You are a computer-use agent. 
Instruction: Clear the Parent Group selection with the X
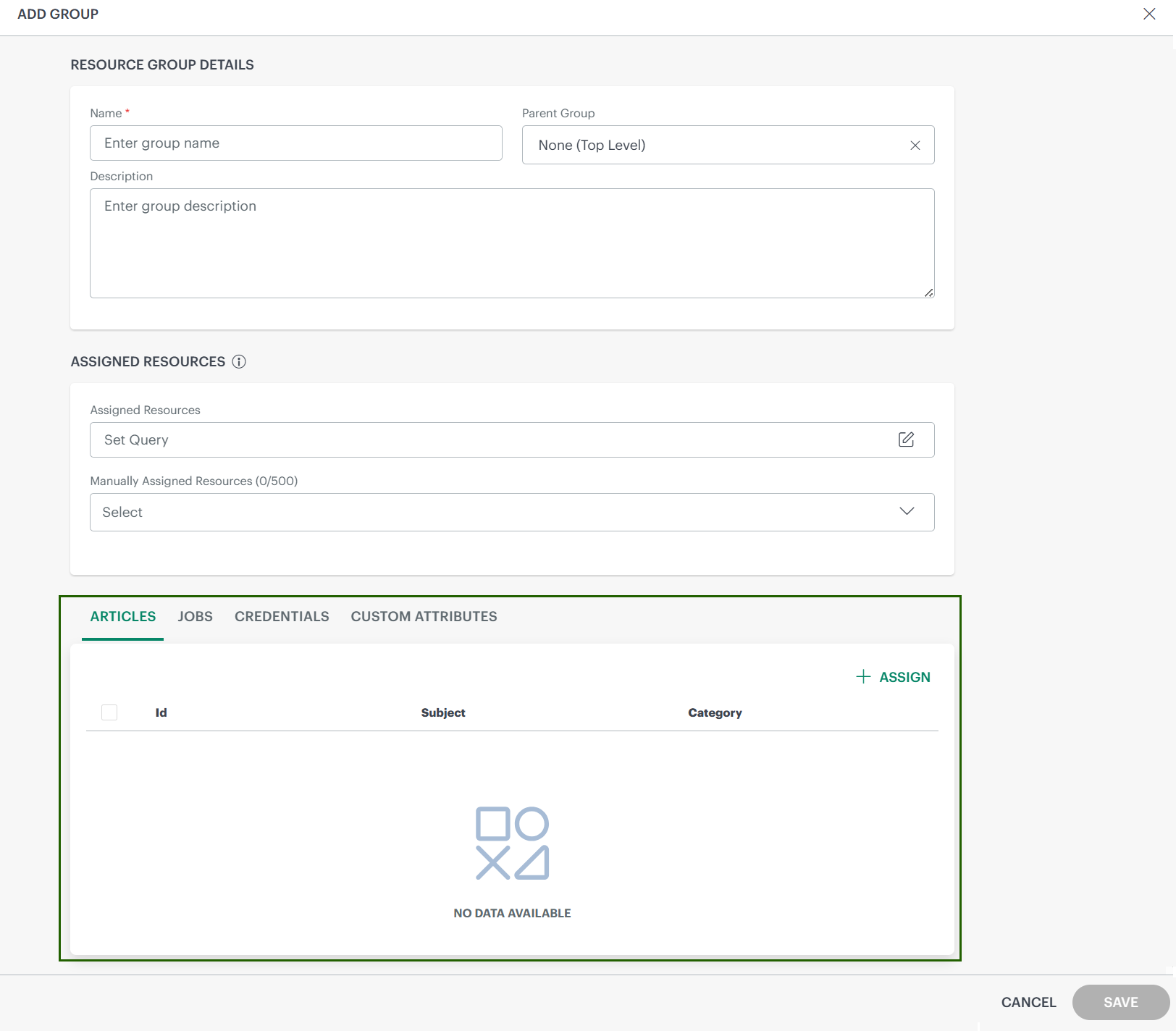(x=915, y=145)
